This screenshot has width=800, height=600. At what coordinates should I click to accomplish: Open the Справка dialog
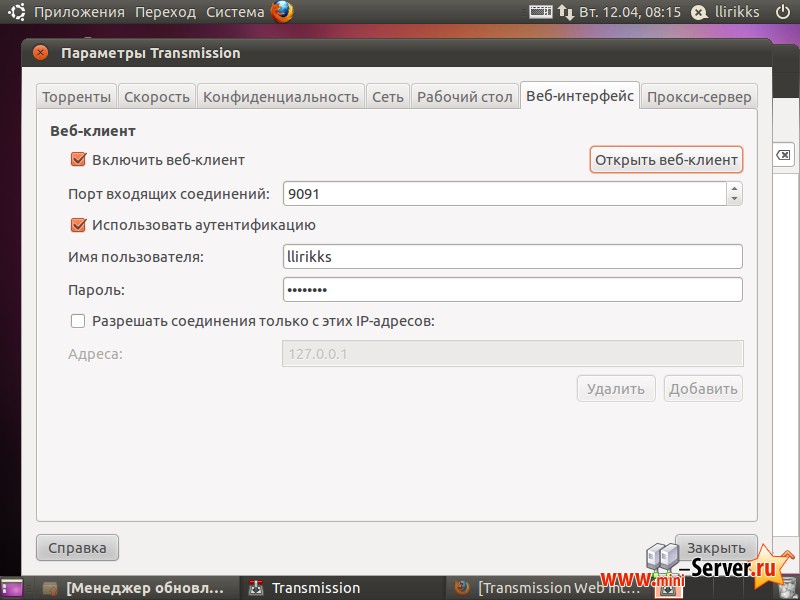[77, 547]
